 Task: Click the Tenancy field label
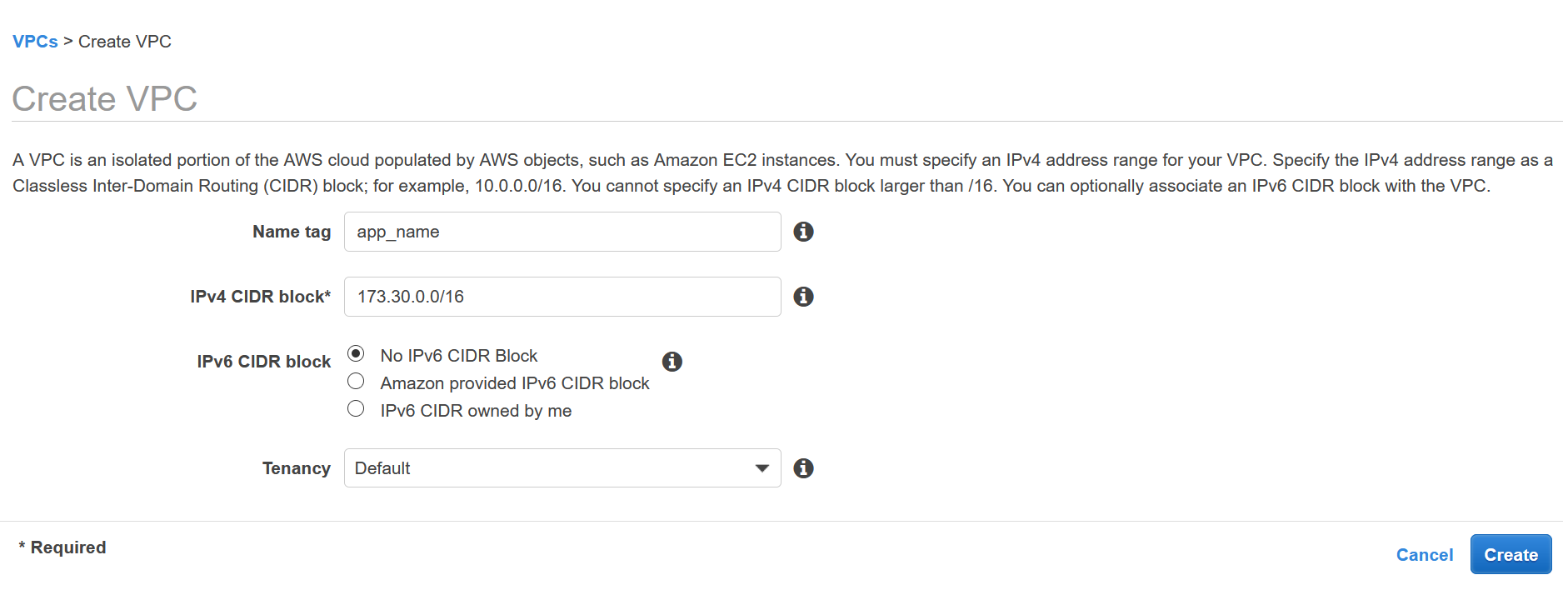point(296,468)
